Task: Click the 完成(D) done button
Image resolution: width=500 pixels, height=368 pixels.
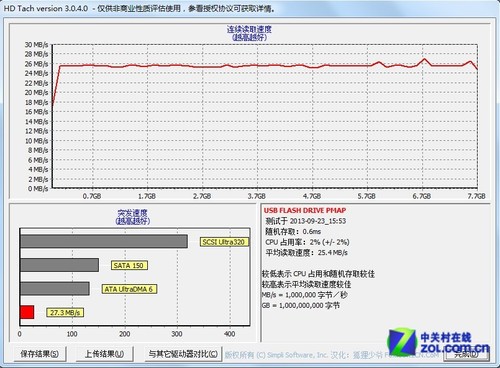Action: click(467, 354)
